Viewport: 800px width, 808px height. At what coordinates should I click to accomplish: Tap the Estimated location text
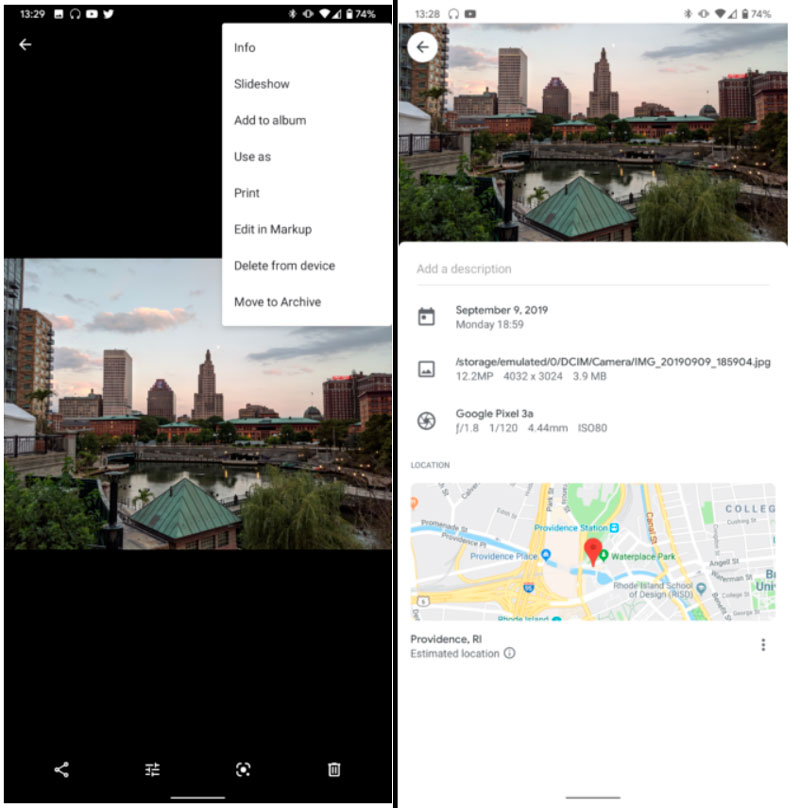[x=455, y=653]
